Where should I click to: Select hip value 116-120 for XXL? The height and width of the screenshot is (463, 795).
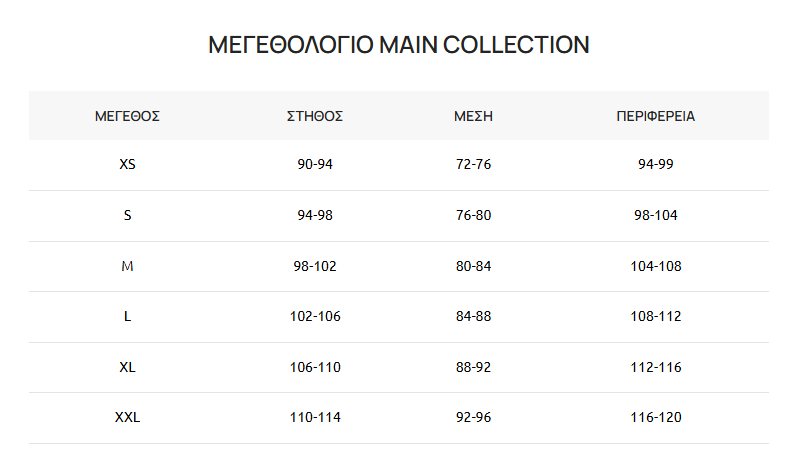[656, 417]
